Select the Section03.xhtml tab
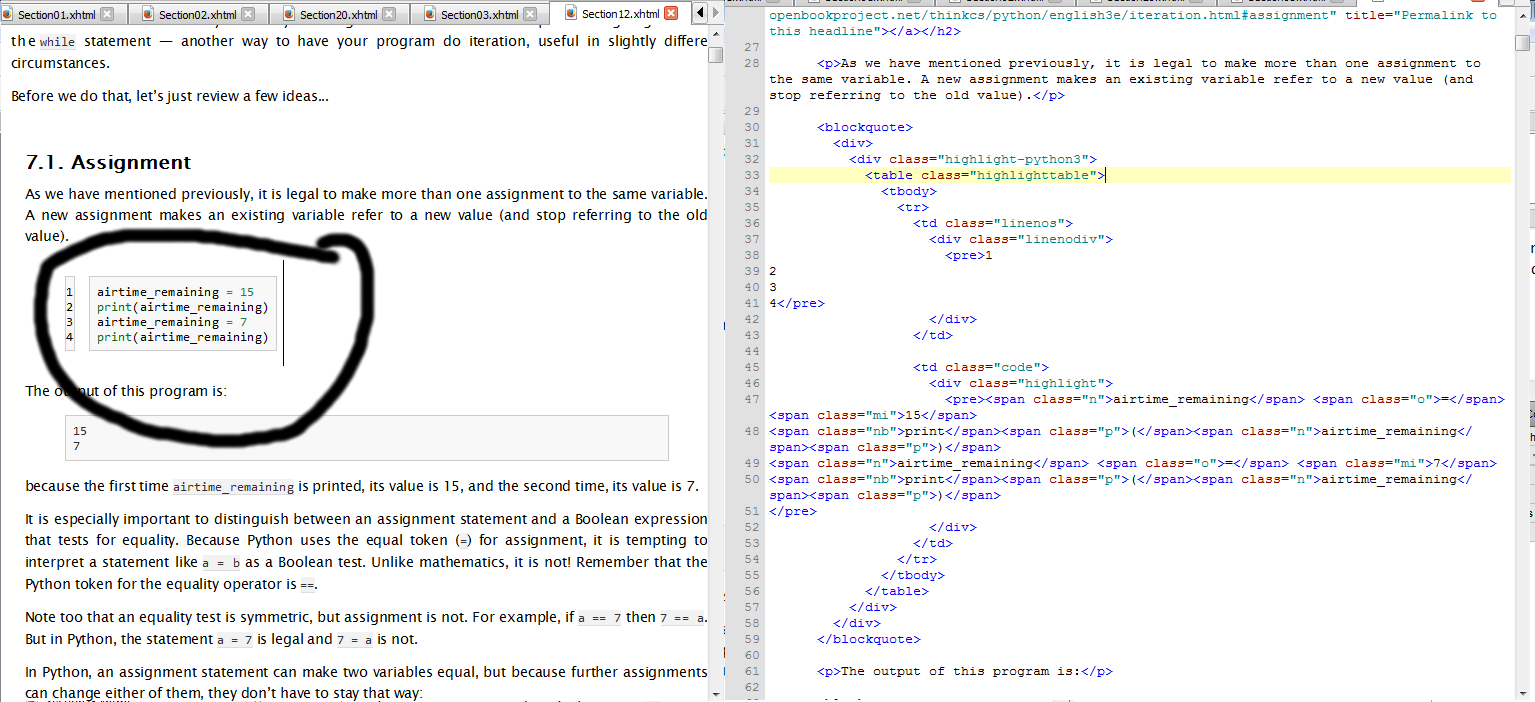 [479, 14]
